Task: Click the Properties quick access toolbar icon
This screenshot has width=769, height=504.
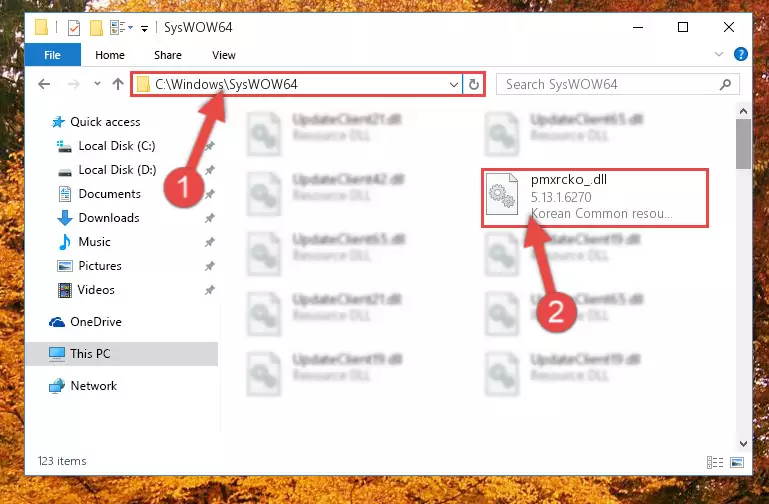Action: click(74, 27)
